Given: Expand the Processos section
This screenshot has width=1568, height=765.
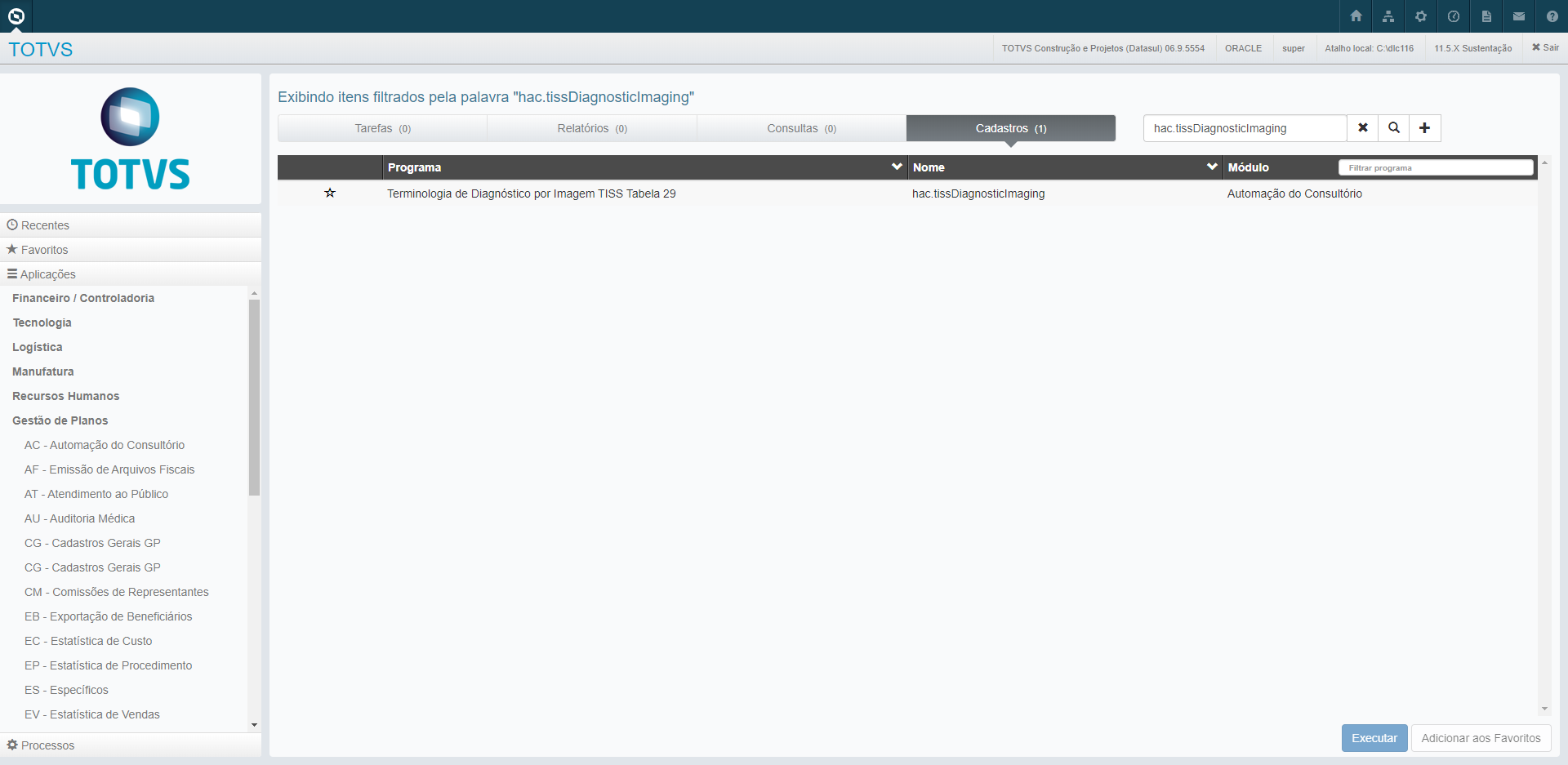Looking at the screenshot, I should click(131, 745).
